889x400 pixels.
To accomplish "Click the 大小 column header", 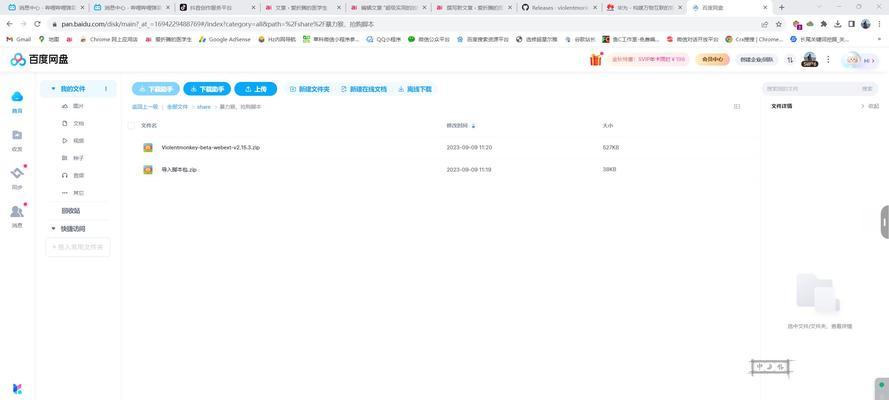I will tap(607, 125).
